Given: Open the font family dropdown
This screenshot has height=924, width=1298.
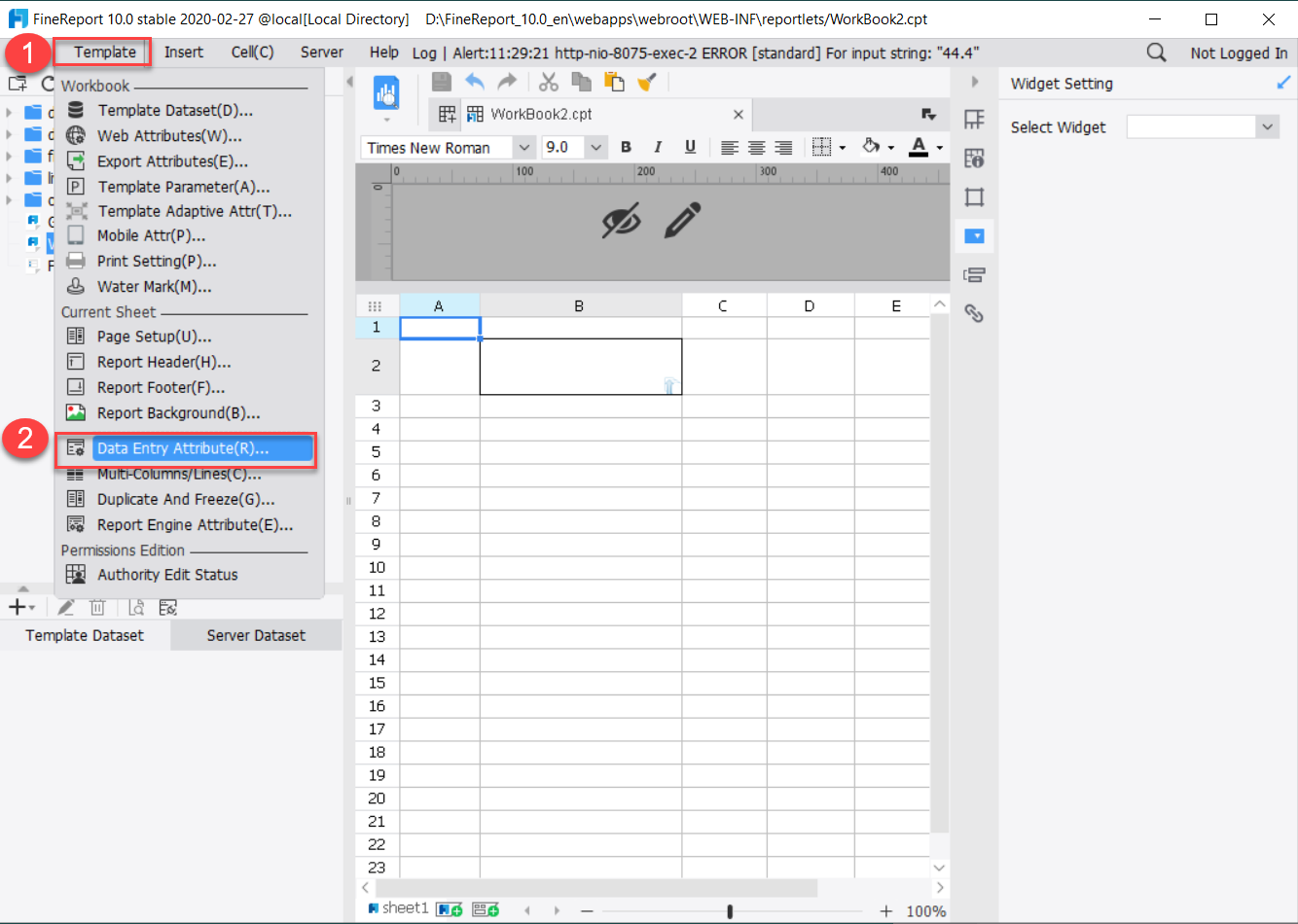Looking at the screenshot, I should pyautogui.click(x=524, y=147).
